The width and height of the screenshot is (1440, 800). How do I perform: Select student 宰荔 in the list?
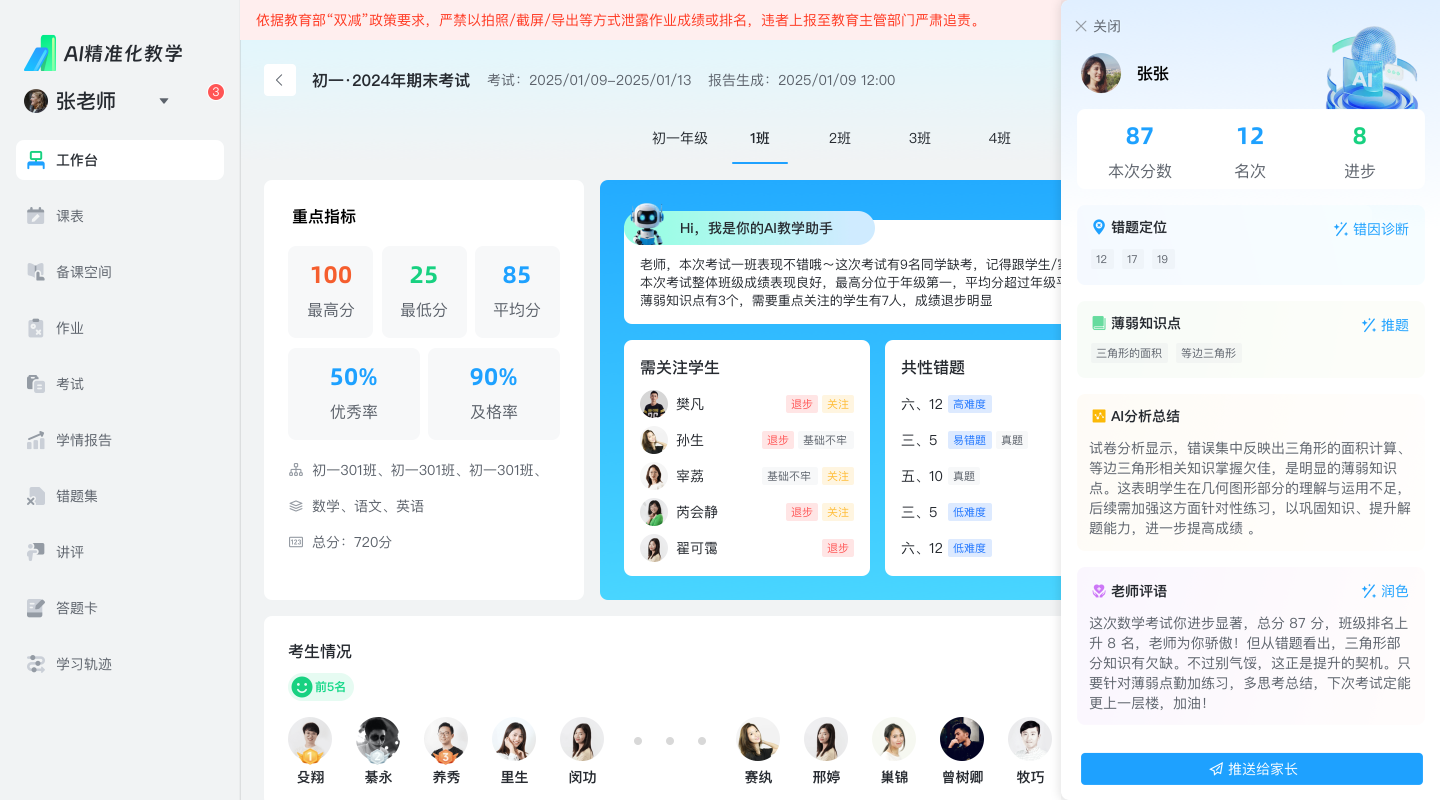(746, 476)
